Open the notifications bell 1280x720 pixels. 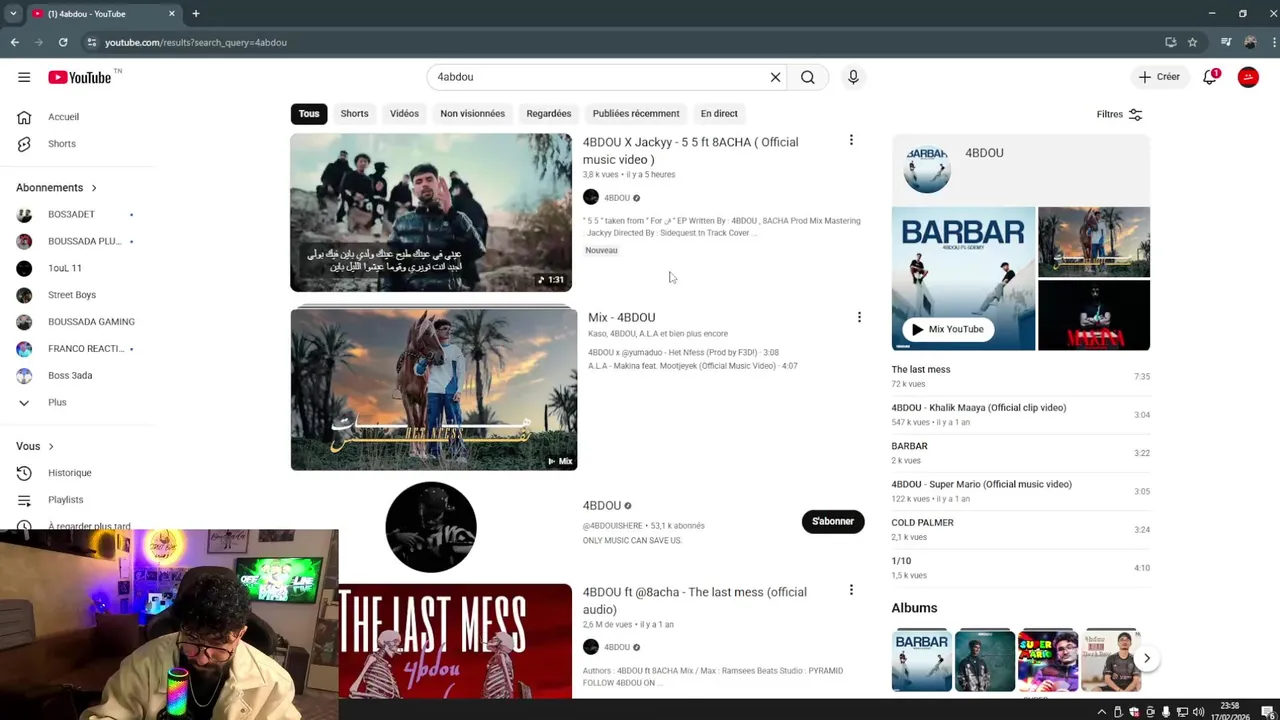click(1210, 77)
